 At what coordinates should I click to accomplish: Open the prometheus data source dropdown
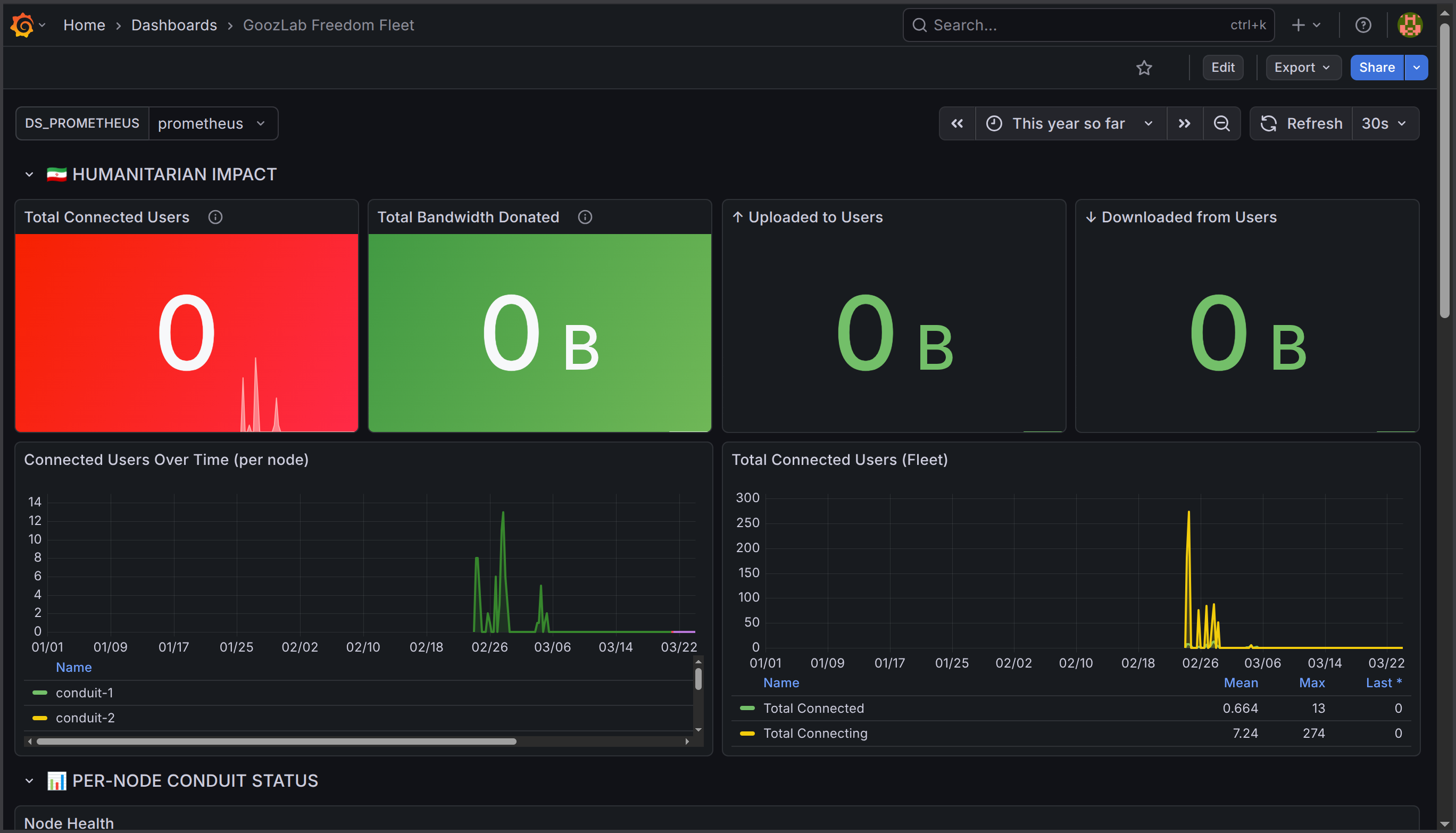pyautogui.click(x=213, y=123)
